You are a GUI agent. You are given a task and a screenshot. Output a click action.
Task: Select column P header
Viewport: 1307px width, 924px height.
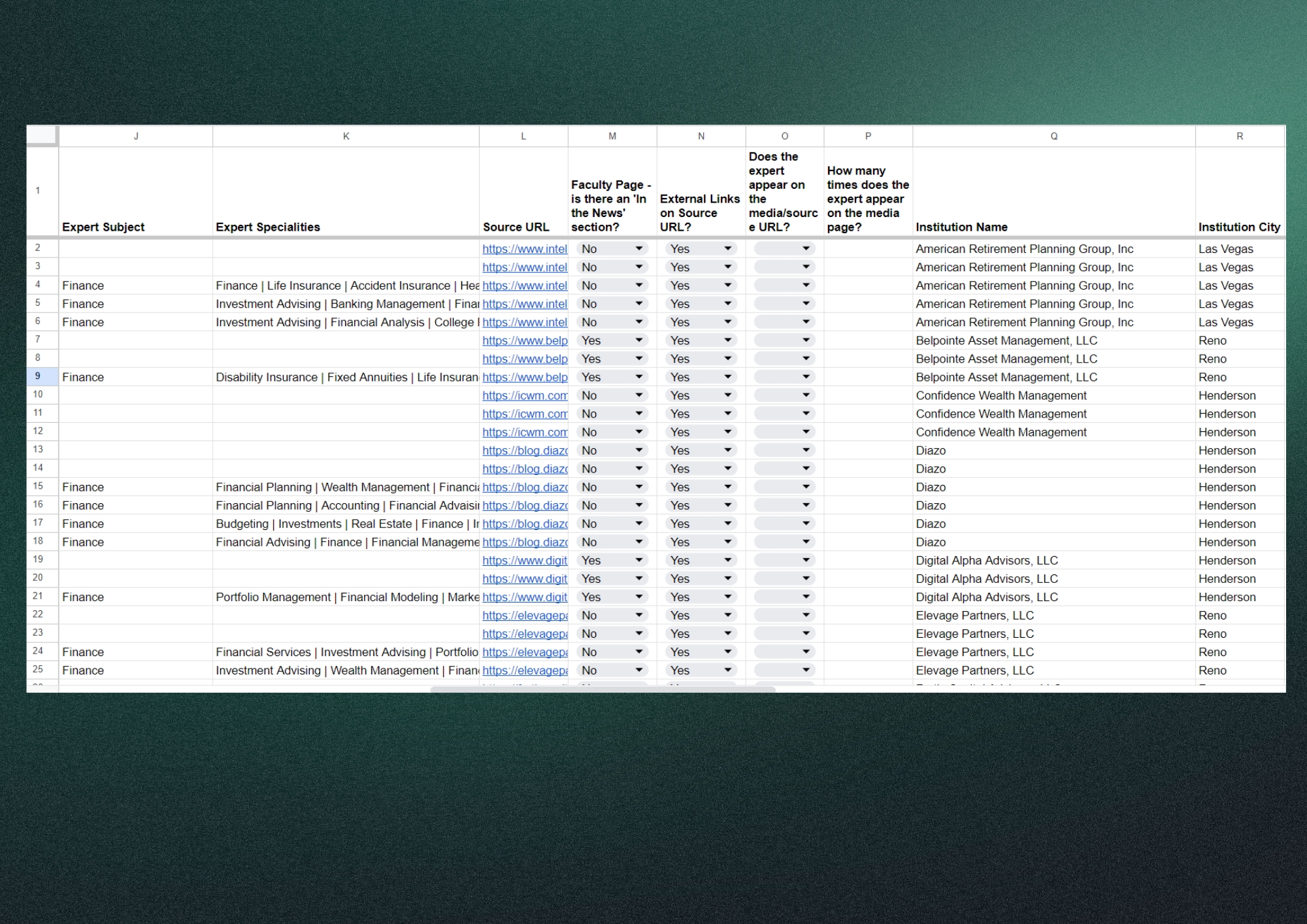point(868,136)
